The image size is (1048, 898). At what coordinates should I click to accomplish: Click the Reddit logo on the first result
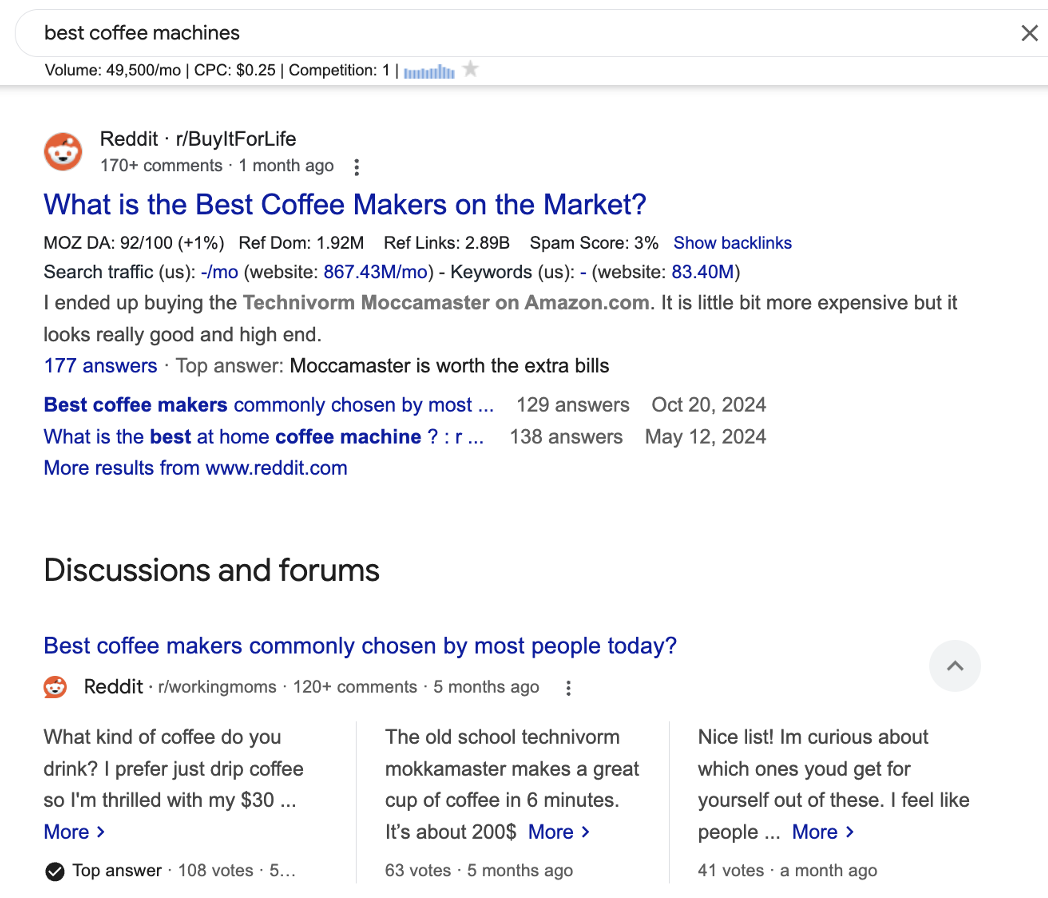[x=63, y=152]
